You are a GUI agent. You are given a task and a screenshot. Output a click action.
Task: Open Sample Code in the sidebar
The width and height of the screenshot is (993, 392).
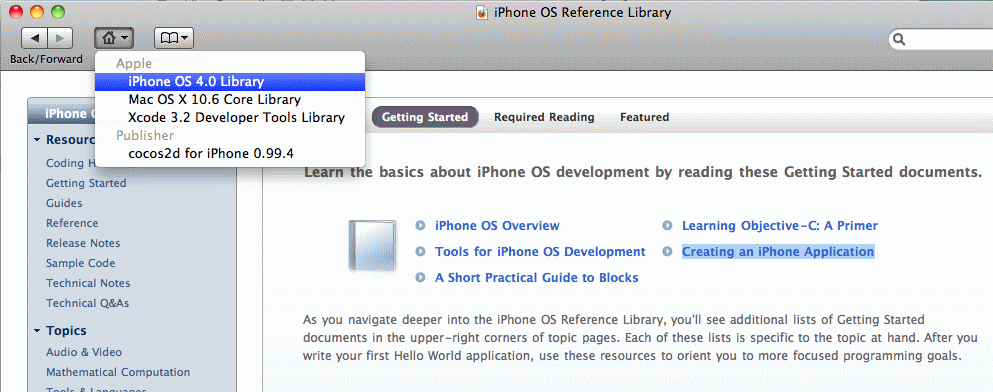(80, 263)
